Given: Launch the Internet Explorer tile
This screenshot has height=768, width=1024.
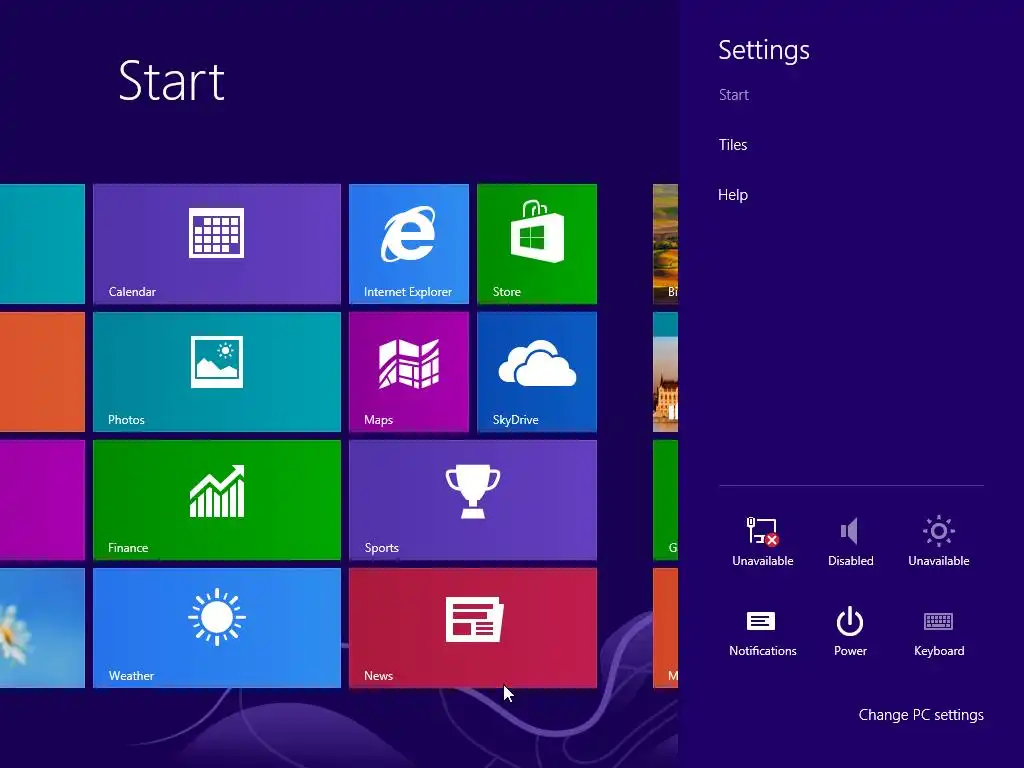Looking at the screenshot, I should coord(409,244).
